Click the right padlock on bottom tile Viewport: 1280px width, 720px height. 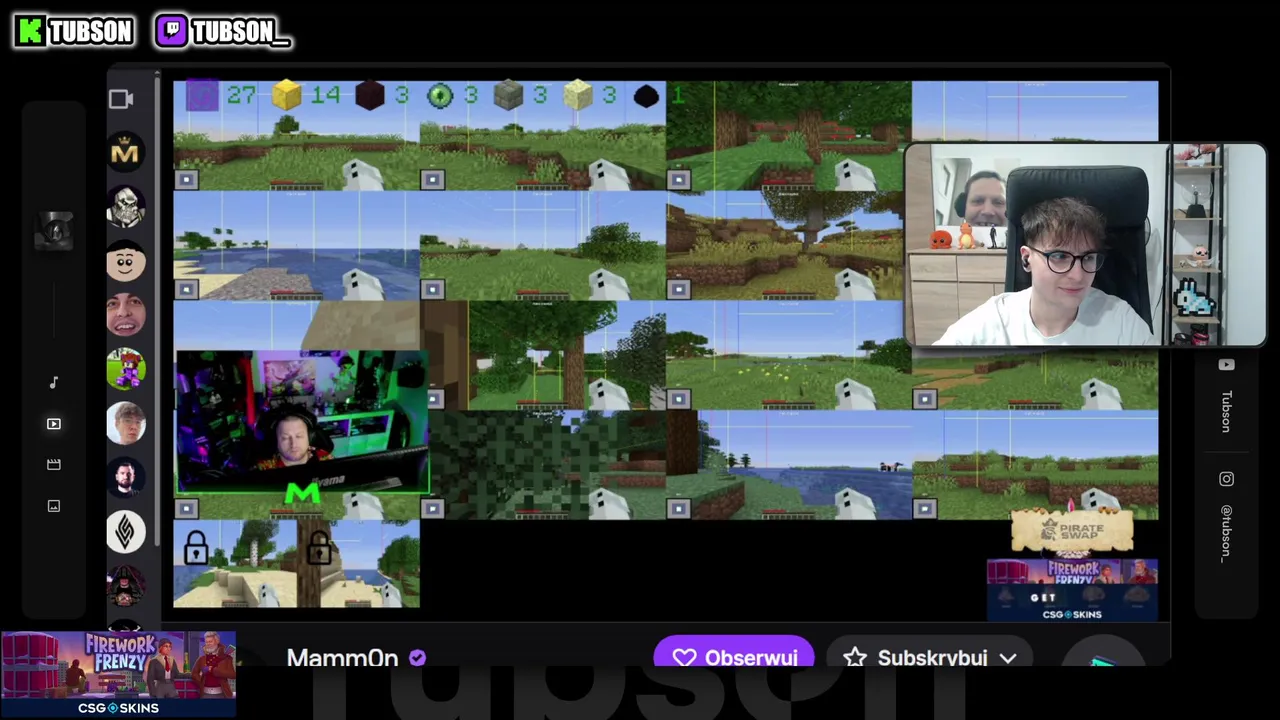click(319, 547)
